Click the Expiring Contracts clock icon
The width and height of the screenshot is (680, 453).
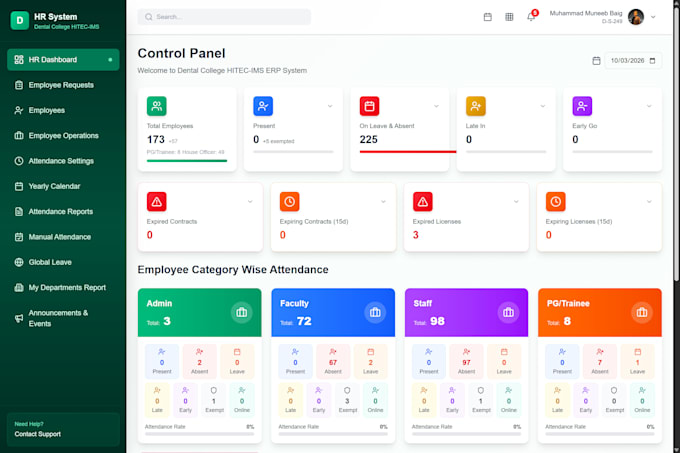(290, 202)
